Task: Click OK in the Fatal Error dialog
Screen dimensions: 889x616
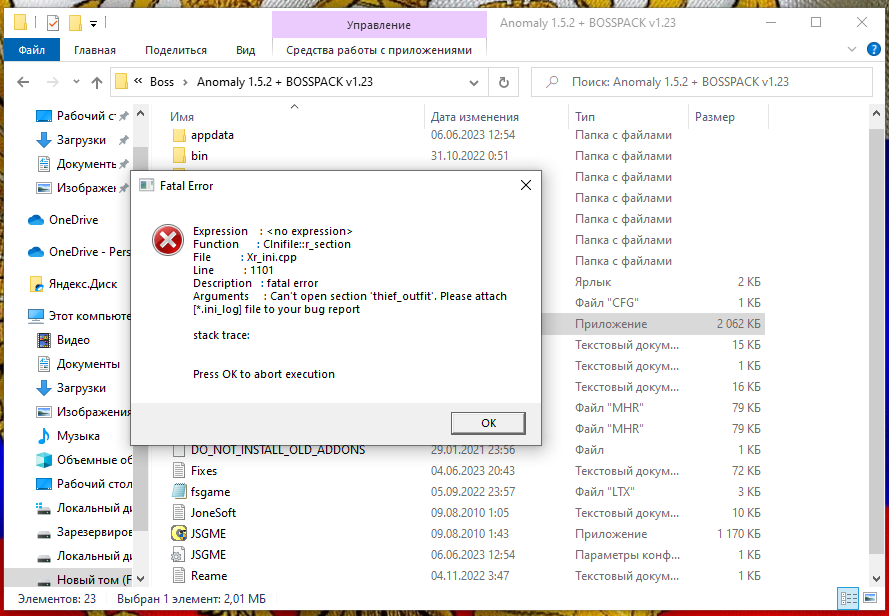Action: click(x=488, y=423)
